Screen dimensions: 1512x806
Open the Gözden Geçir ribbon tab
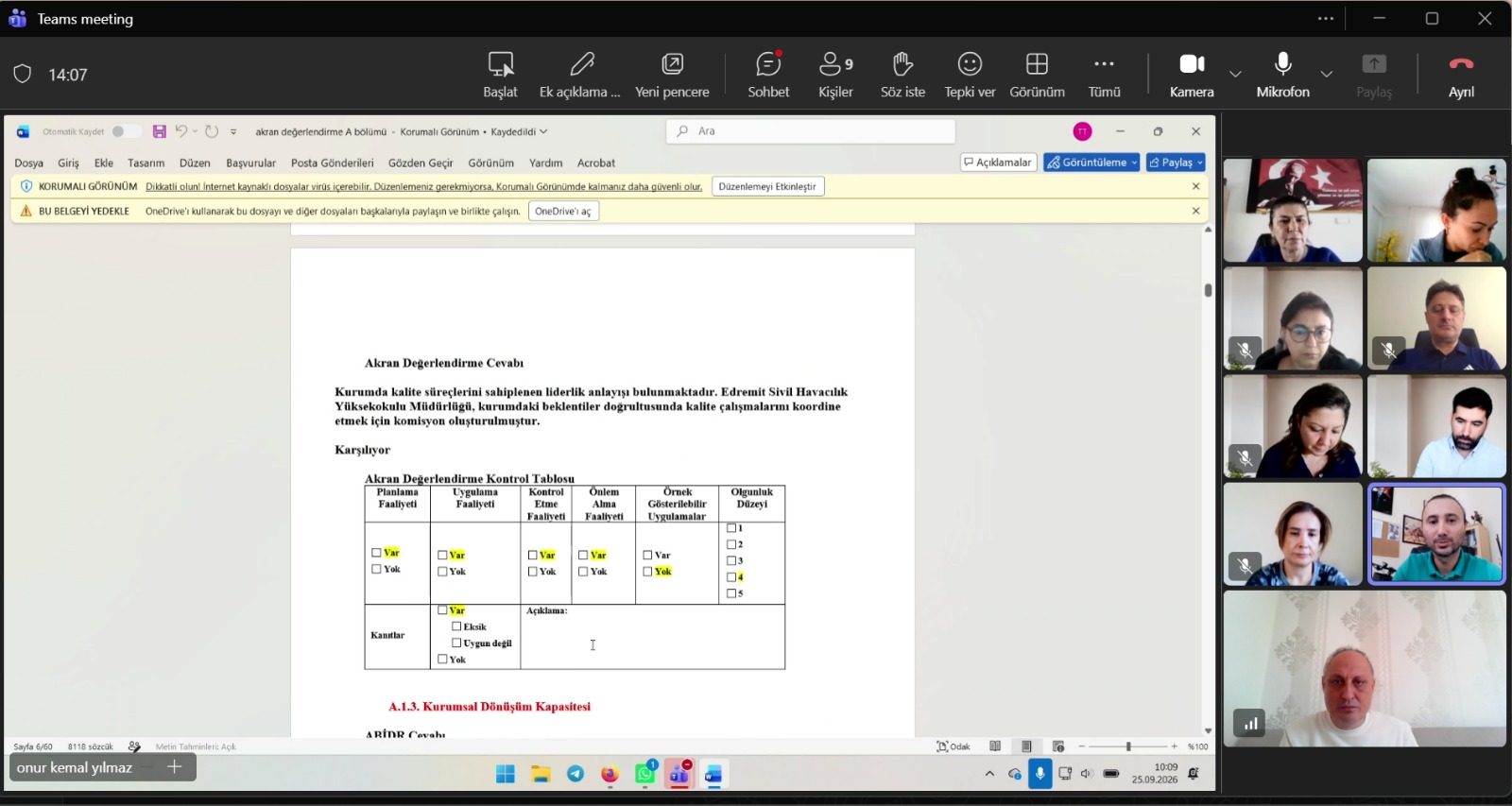[x=421, y=163]
